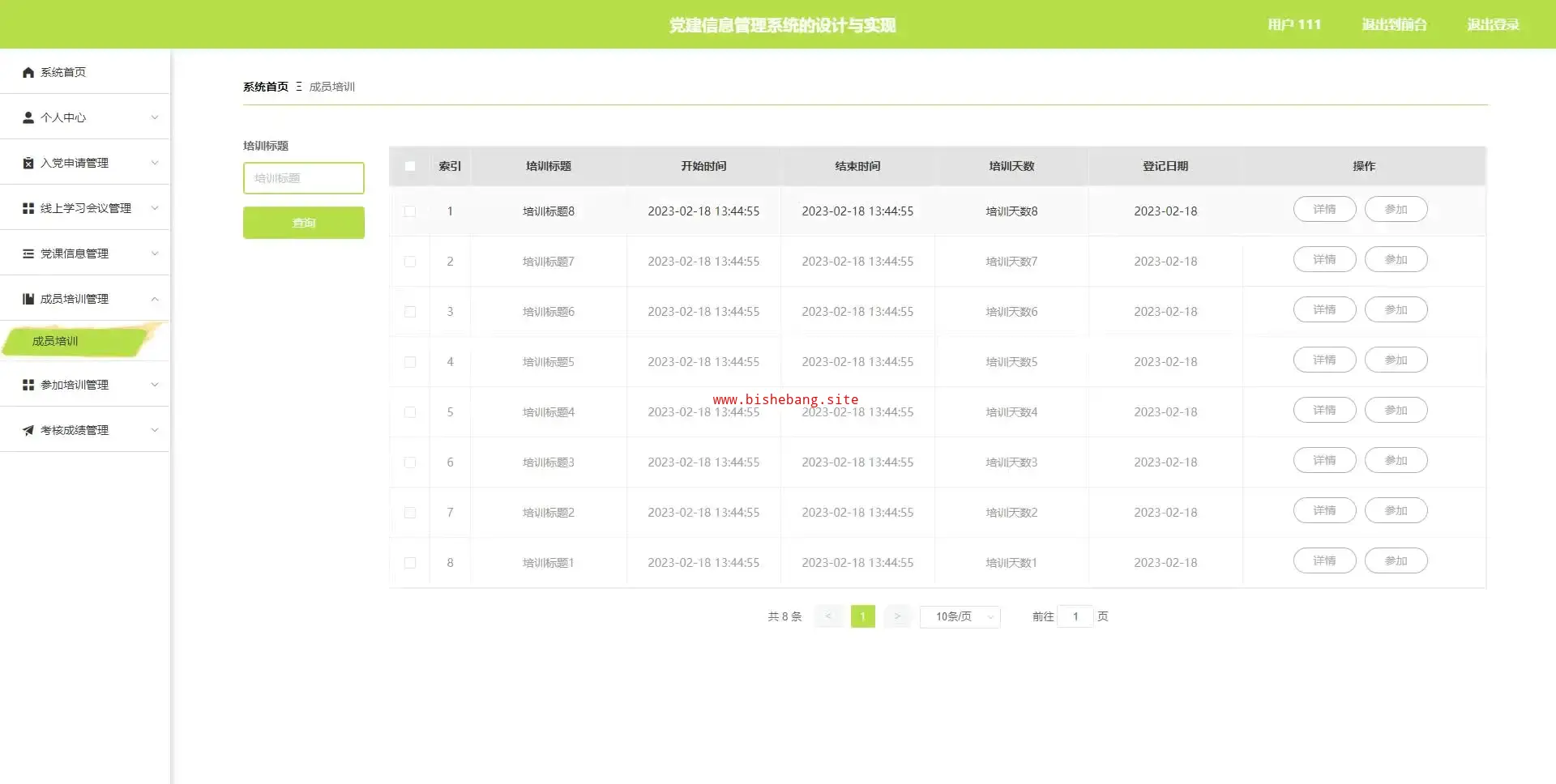The image size is (1556, 784).
Task: Open the 考核成绩管理 sidebar menu
Action: coord(85,430)
